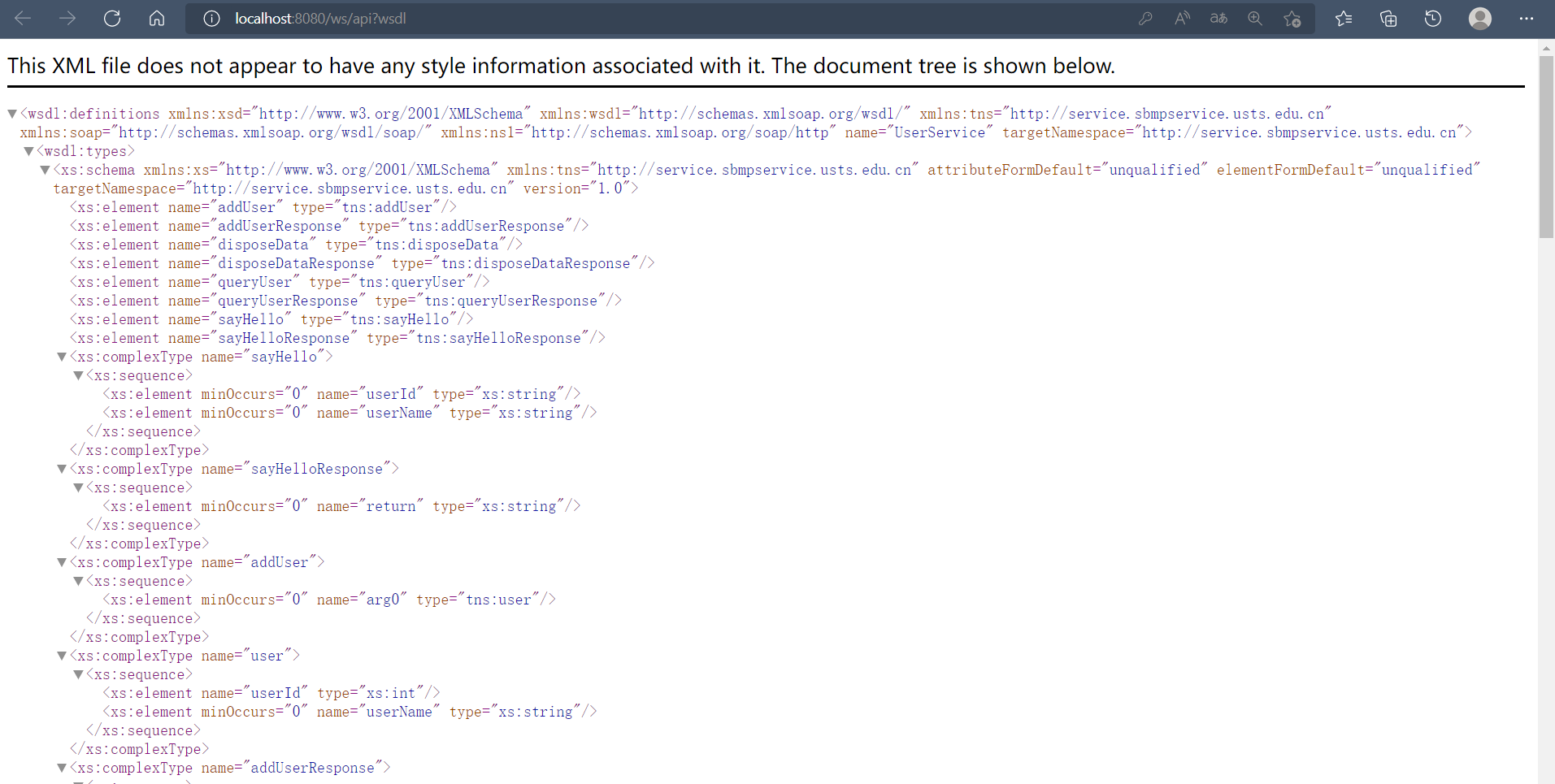This screenshot has height=784, width=1555.
Task: Select xs:element name="disposeData" line
Action: point(297,245)
